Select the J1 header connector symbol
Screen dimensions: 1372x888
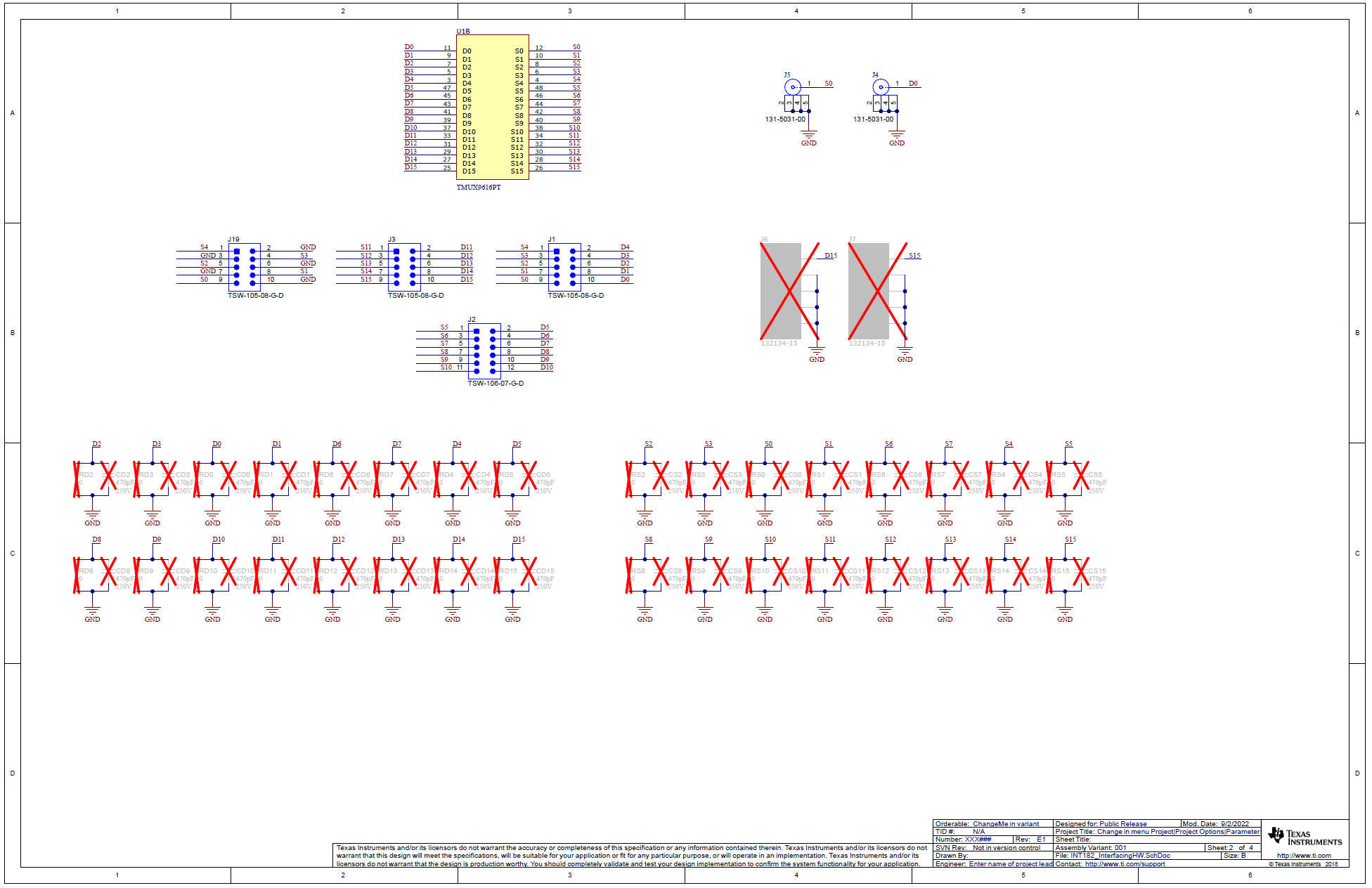pyautogui.click(x=564, y=267)
